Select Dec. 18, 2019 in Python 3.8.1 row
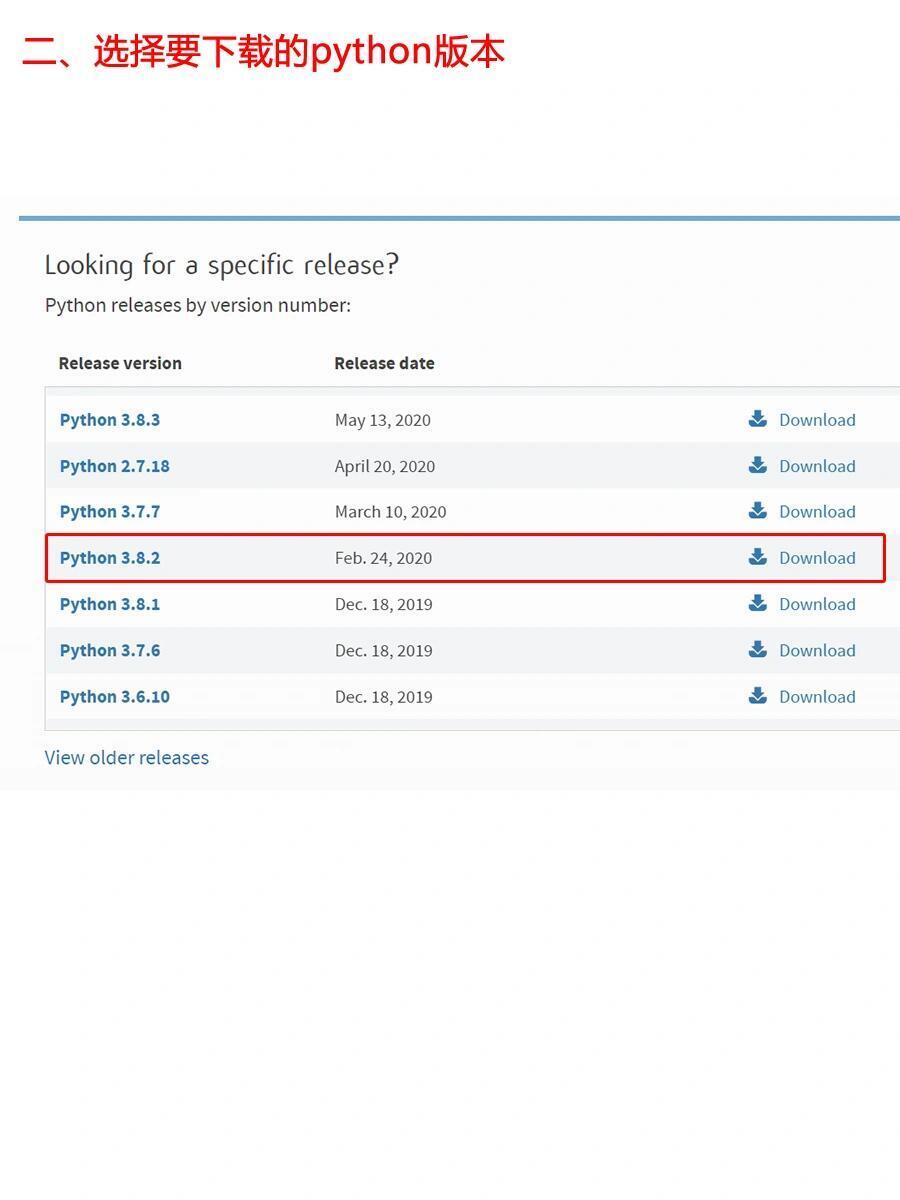Image resolution: width=900 pixels, height=1200 pixels. click(384, 604)
